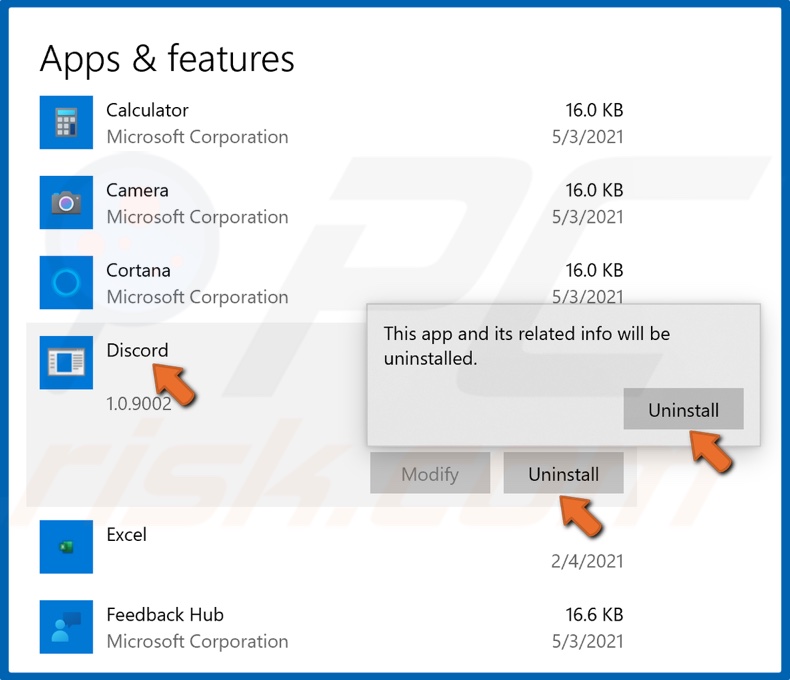This screenshot has width=790, height=680.
Task: Select the Camera app name
Action: pos(137,190)
